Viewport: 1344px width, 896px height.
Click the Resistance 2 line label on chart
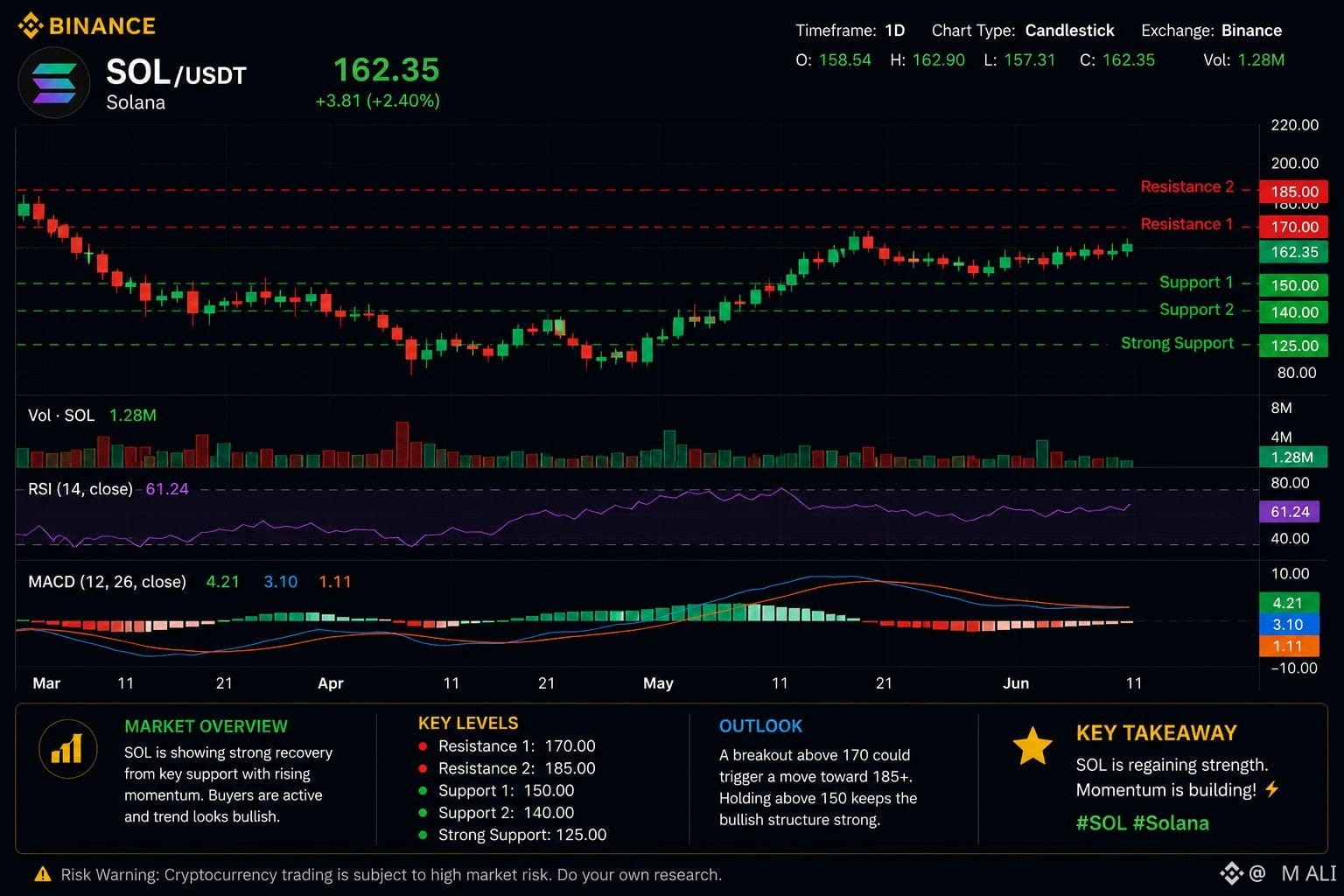tap(1186, 186)
